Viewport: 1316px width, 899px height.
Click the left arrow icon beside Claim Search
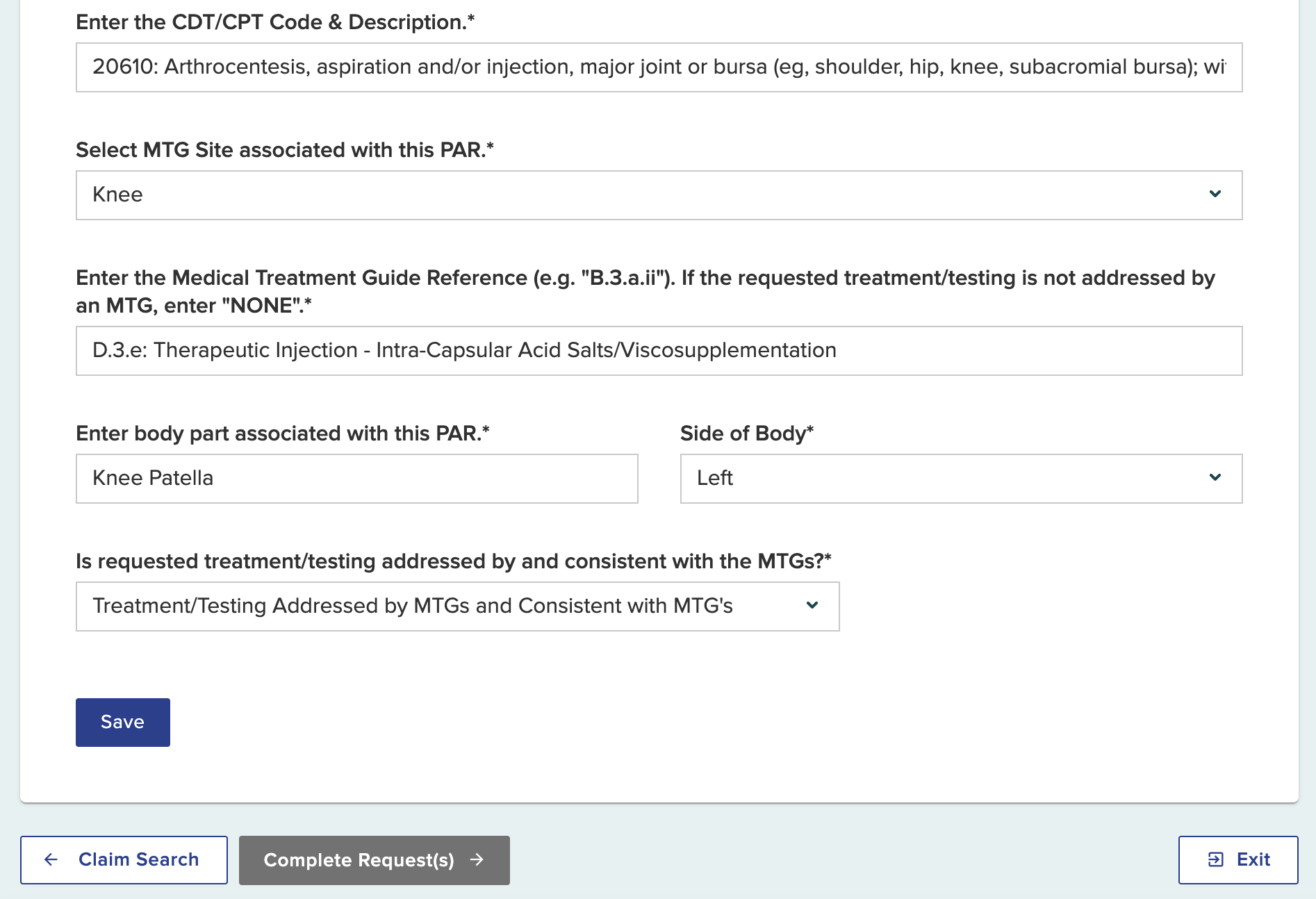pos(51,860)
